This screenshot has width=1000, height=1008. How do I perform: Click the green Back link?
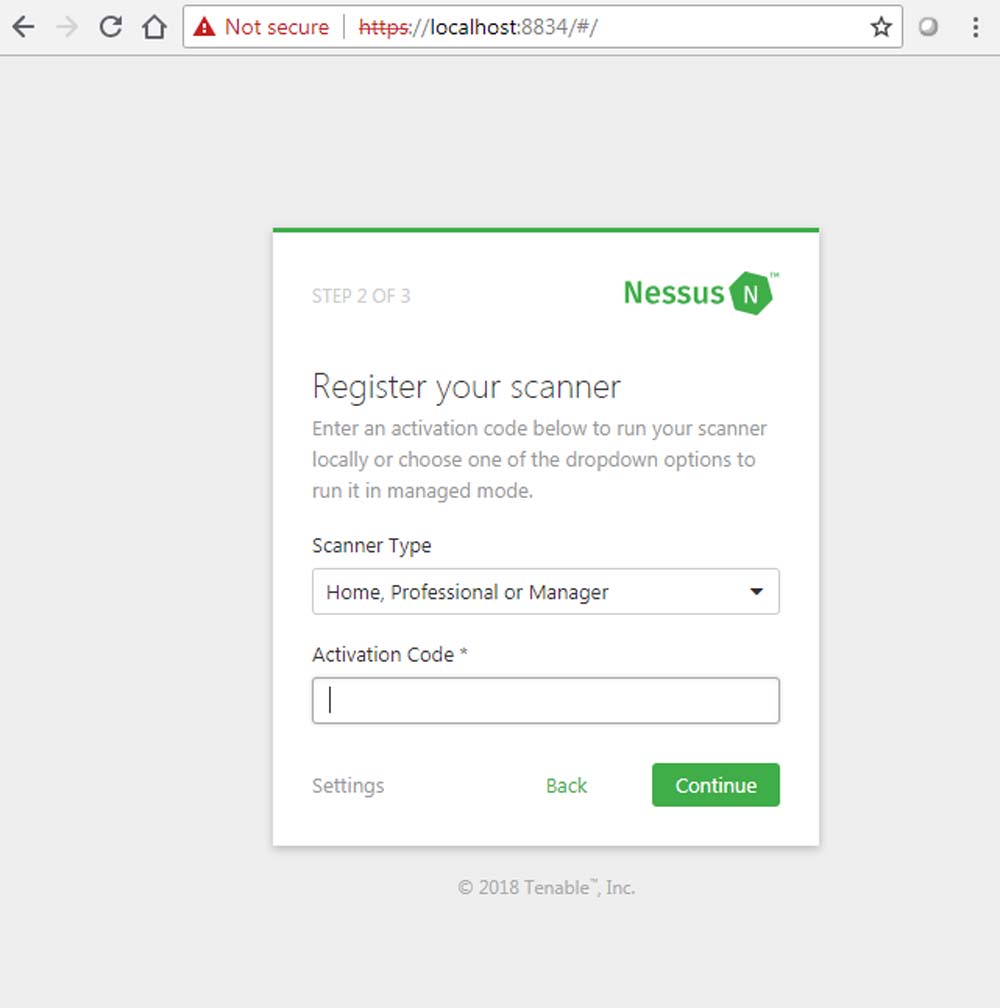(x=566, y=786)
